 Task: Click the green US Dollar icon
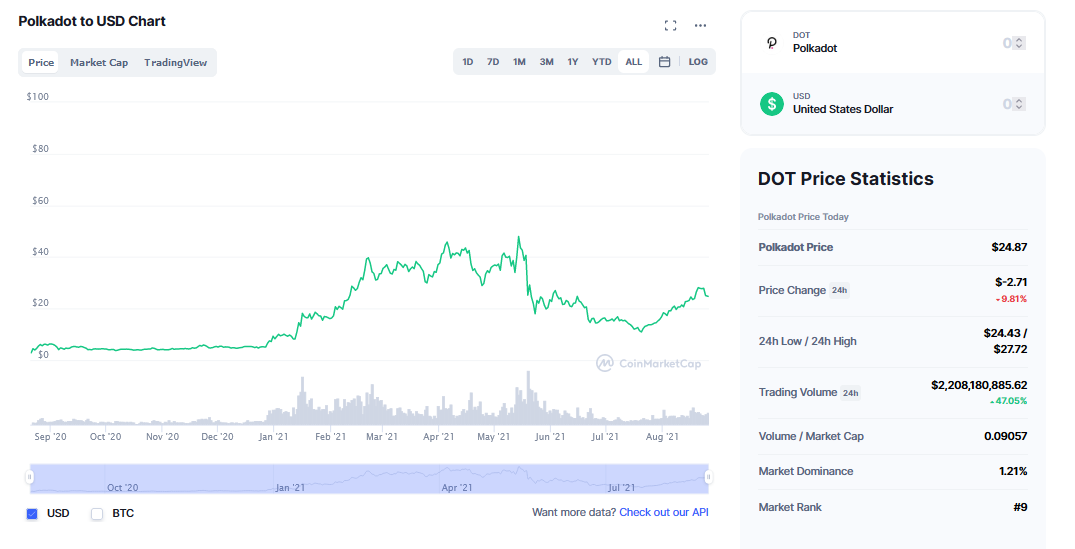tap(771, 103)
